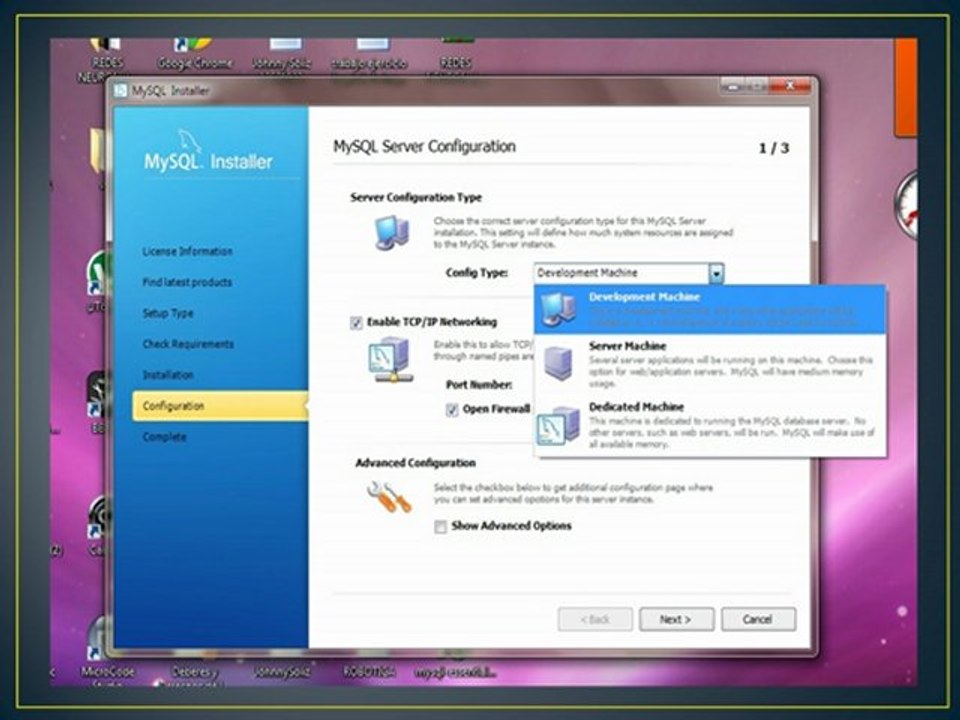Select Dedicated Machine from the list
Image resolution: width=960 pixels, height=720 pixels.
click(710, 425)
